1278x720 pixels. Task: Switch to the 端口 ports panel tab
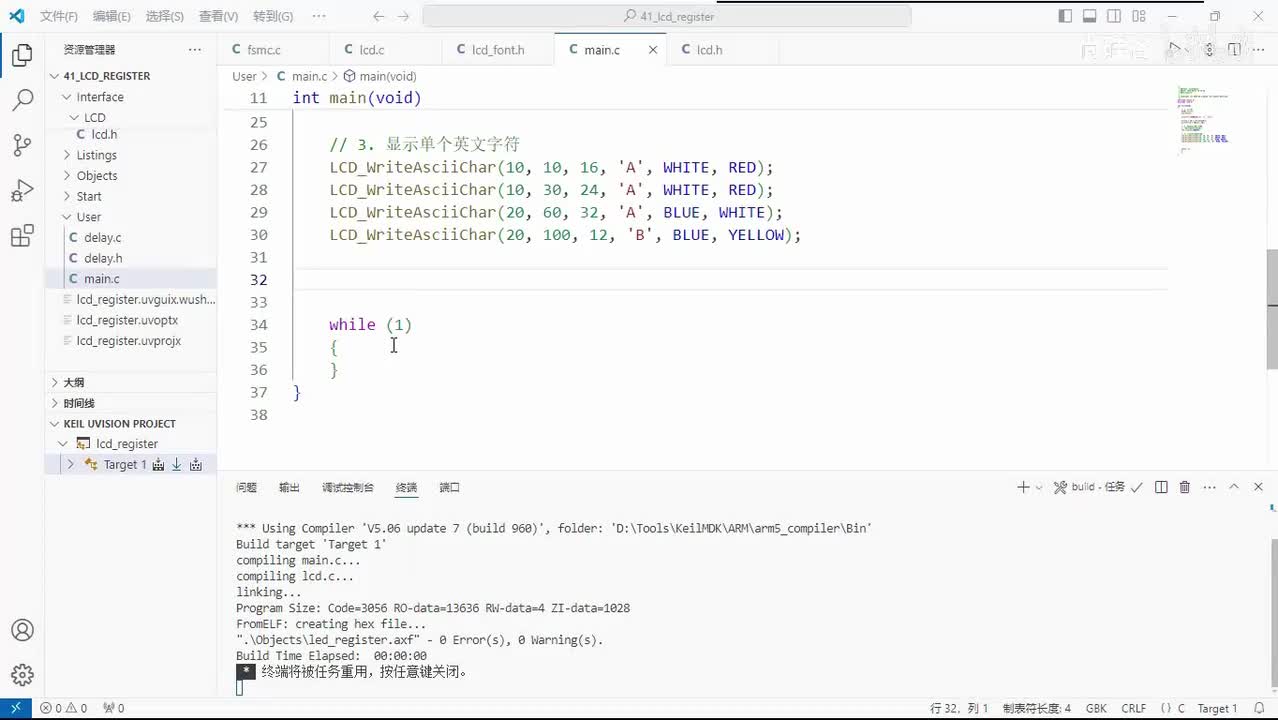[x=450, y=487]
